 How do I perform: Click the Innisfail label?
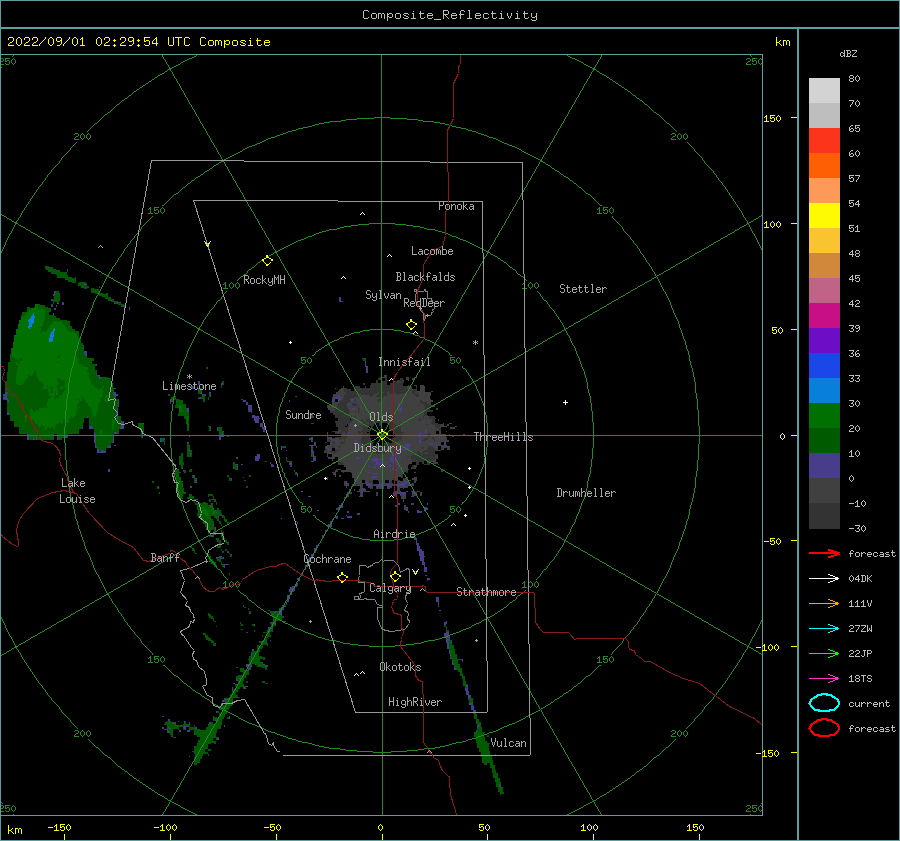coord(404,362)
